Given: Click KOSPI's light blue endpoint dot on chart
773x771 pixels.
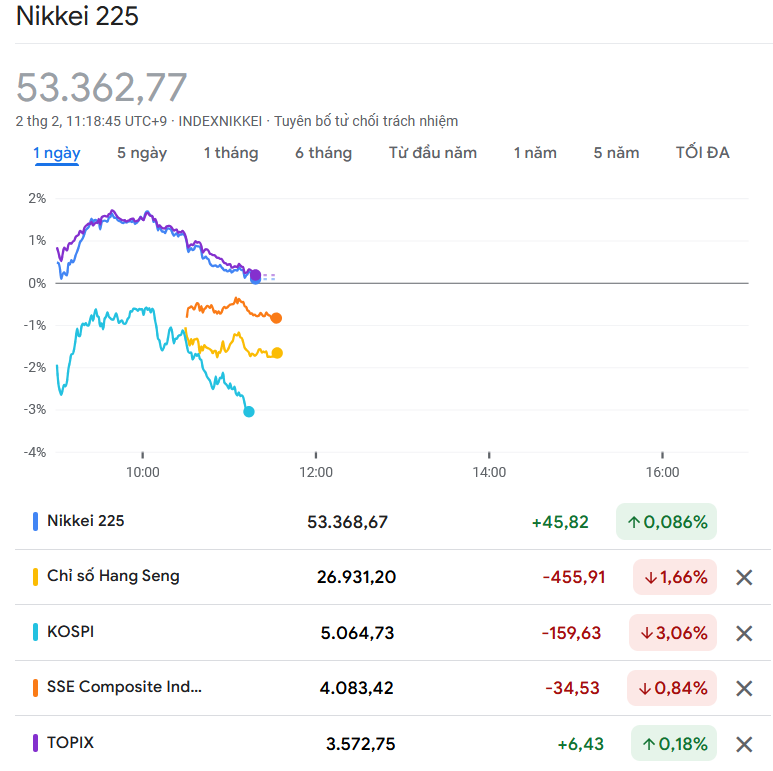Looking at the screenshot, I should point(249,411).
